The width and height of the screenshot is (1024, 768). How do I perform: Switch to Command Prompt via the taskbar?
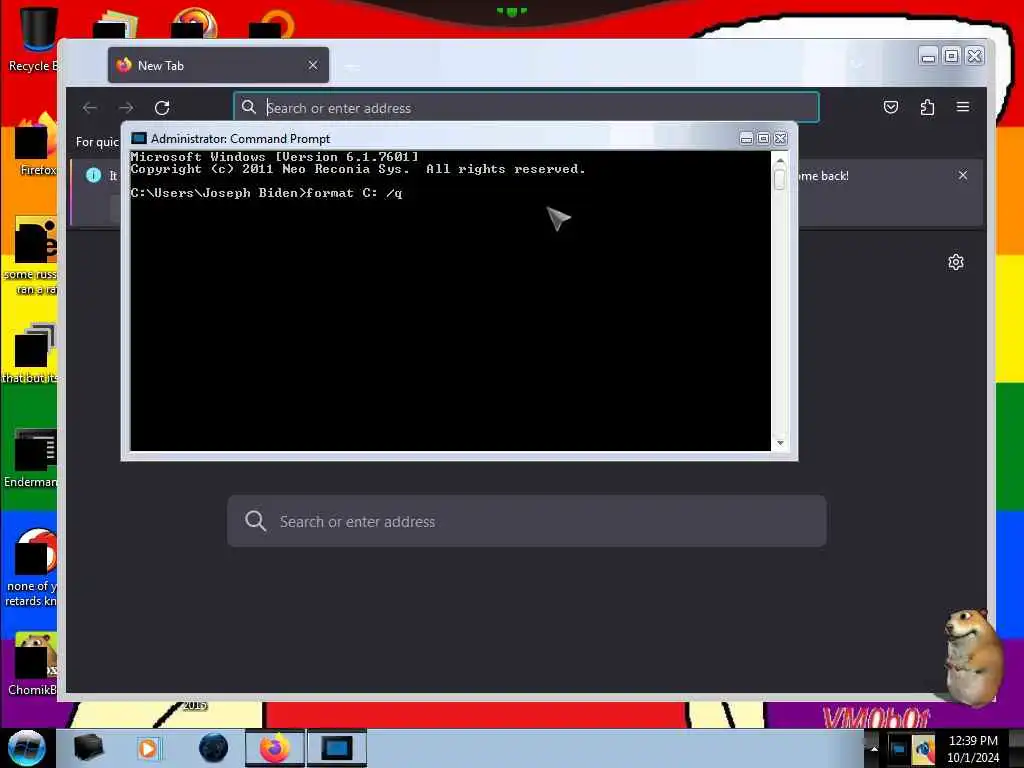coord(337,748)
